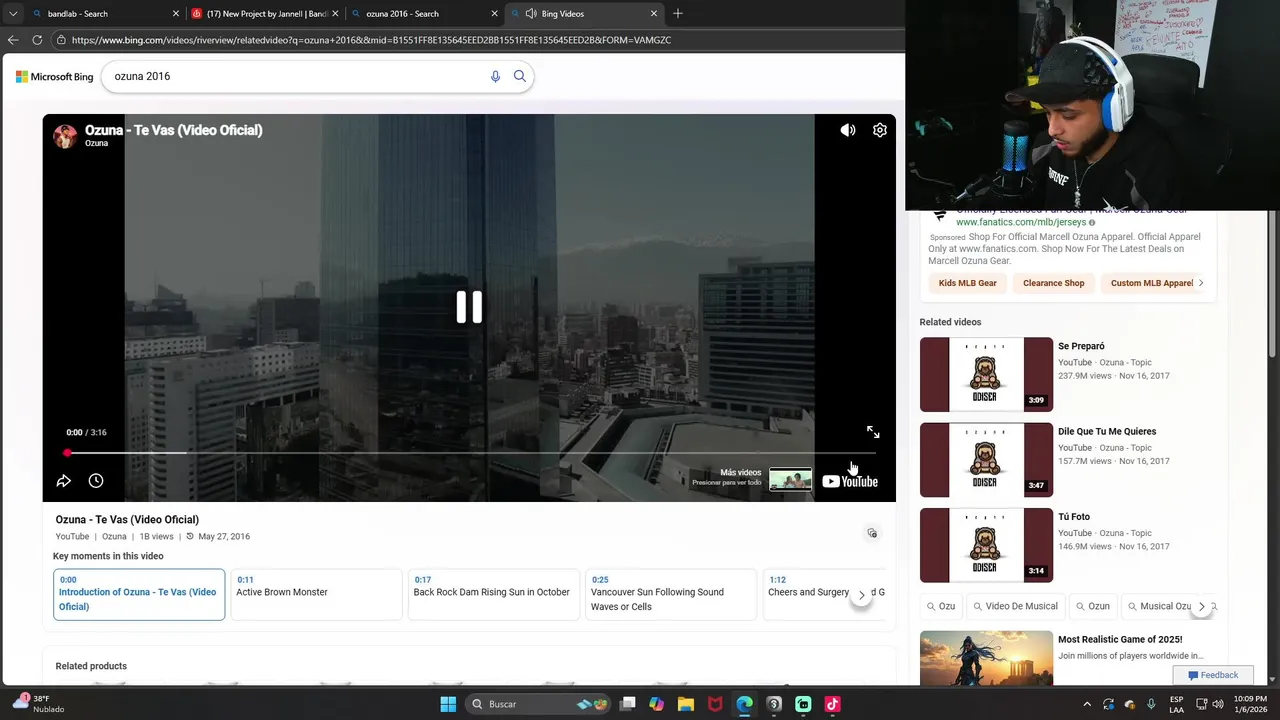Open the McAfee icon on the taskbar

point(715,704)
